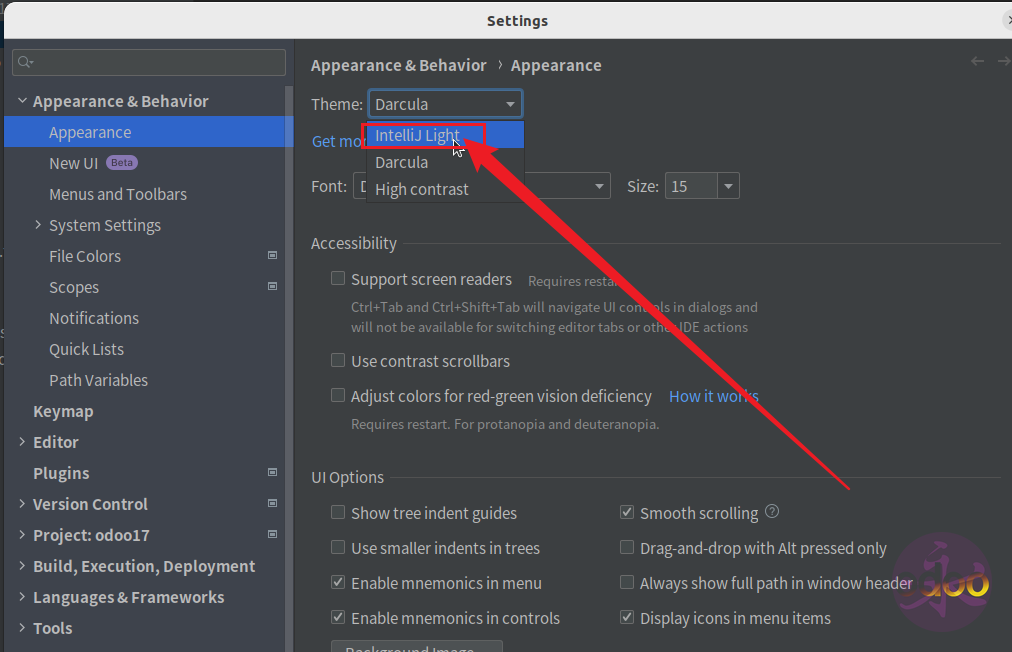This screenshot has height=652, width=1012.
Task: Expand Build, Execution, Deployment section
Action: [23, 565]
